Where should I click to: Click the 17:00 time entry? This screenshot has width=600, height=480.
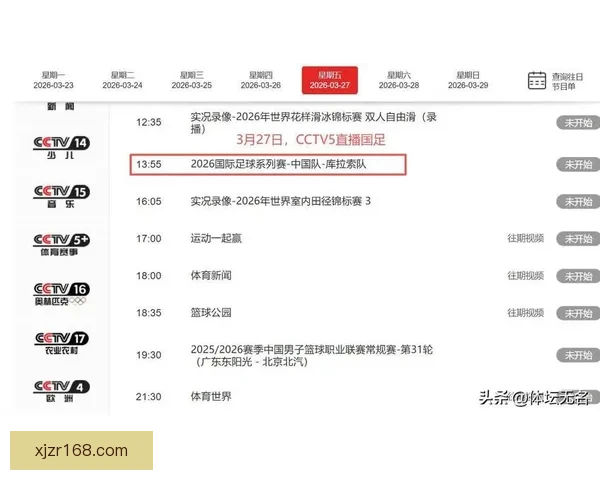(x=149, y=238)
